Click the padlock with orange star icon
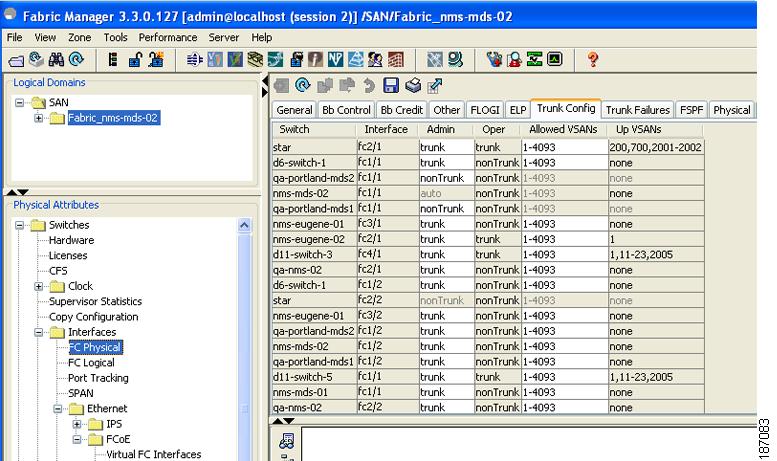The height and width of the screenshot is (461, 777). 156,59
